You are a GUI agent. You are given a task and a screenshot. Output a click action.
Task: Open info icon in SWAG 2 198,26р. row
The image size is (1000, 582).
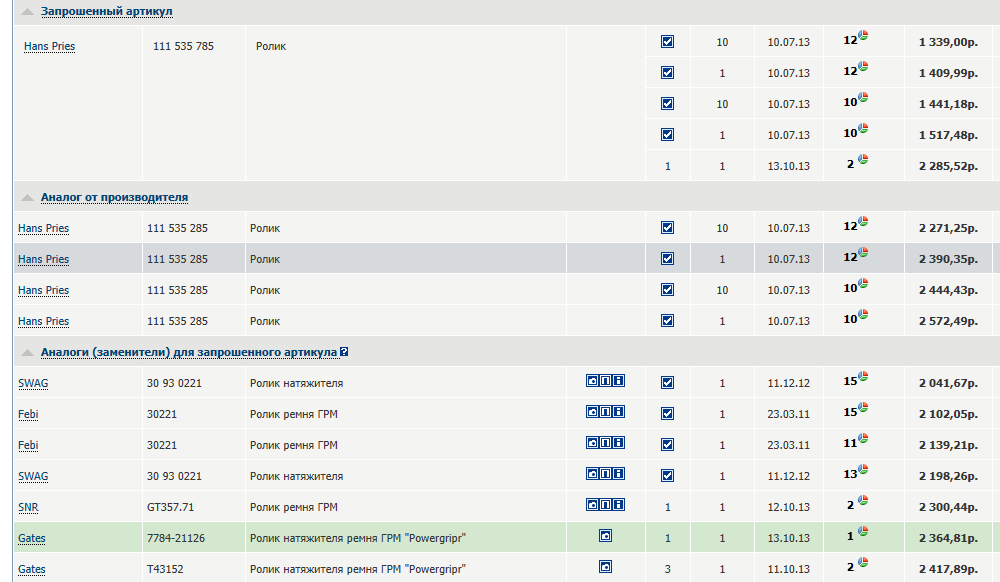click(619, 474)
